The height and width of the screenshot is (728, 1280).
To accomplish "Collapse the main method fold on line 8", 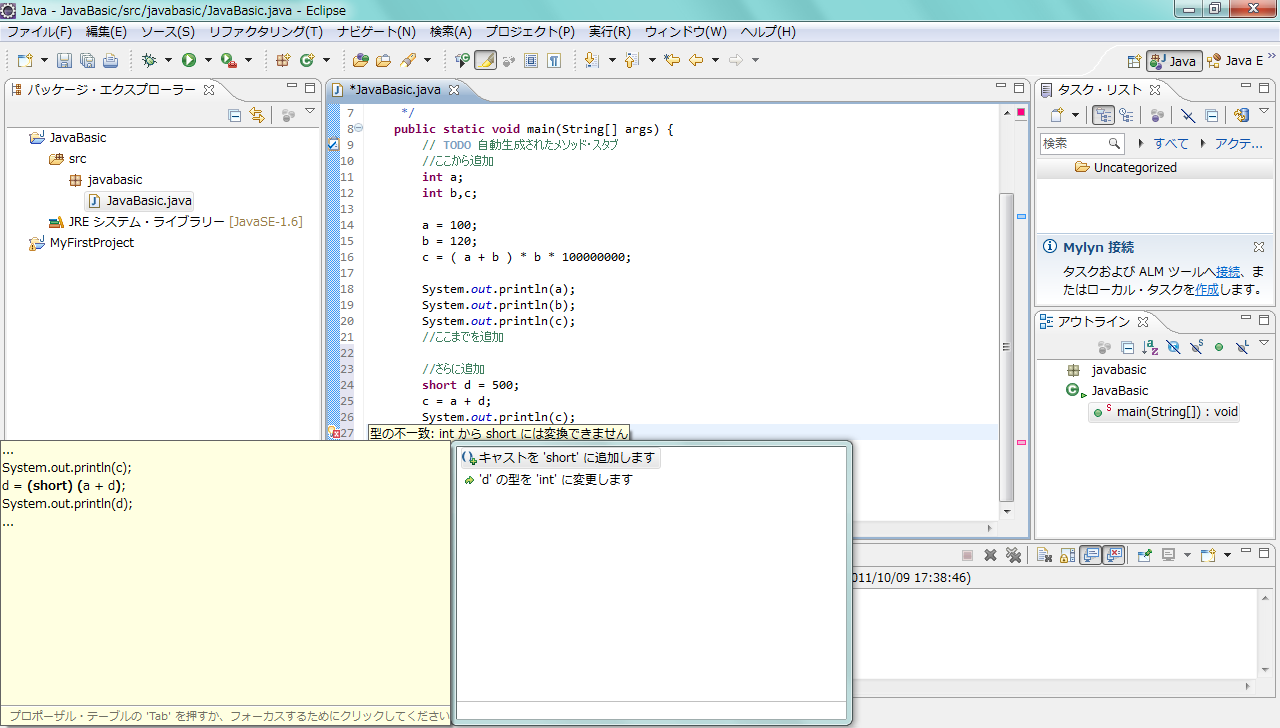I will pyautogui.click(x=359, y=129).
